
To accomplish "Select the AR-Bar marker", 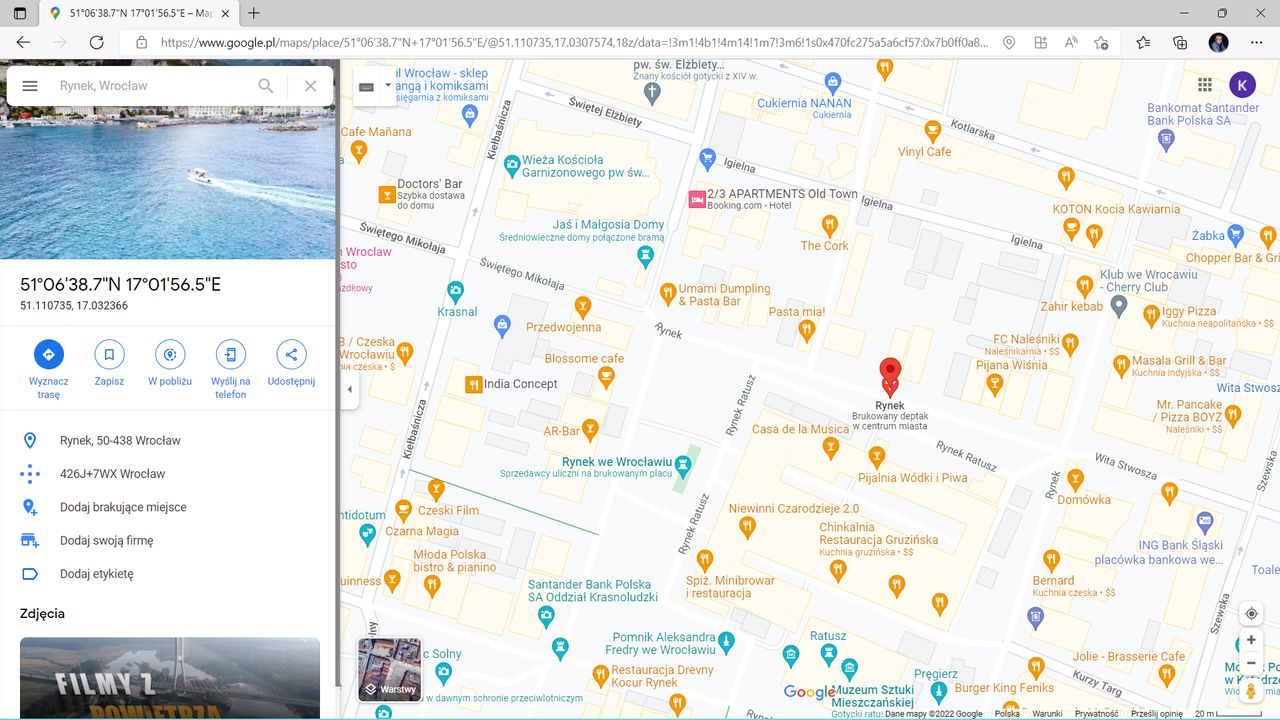I will tap(590, 430).
